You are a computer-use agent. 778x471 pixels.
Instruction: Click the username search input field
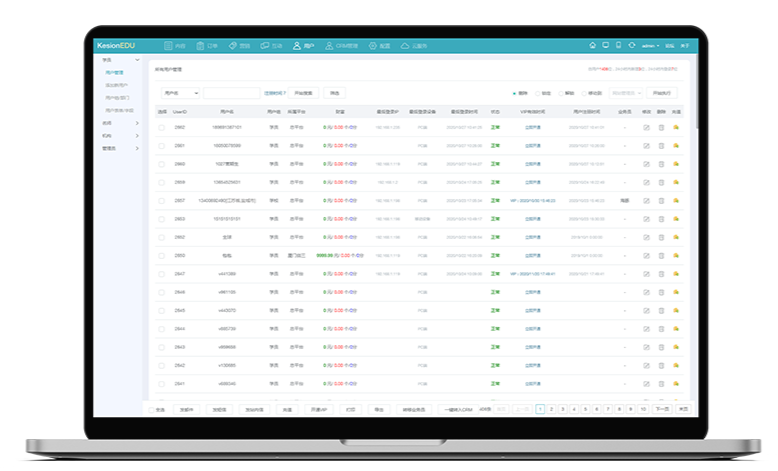point(231,93)
